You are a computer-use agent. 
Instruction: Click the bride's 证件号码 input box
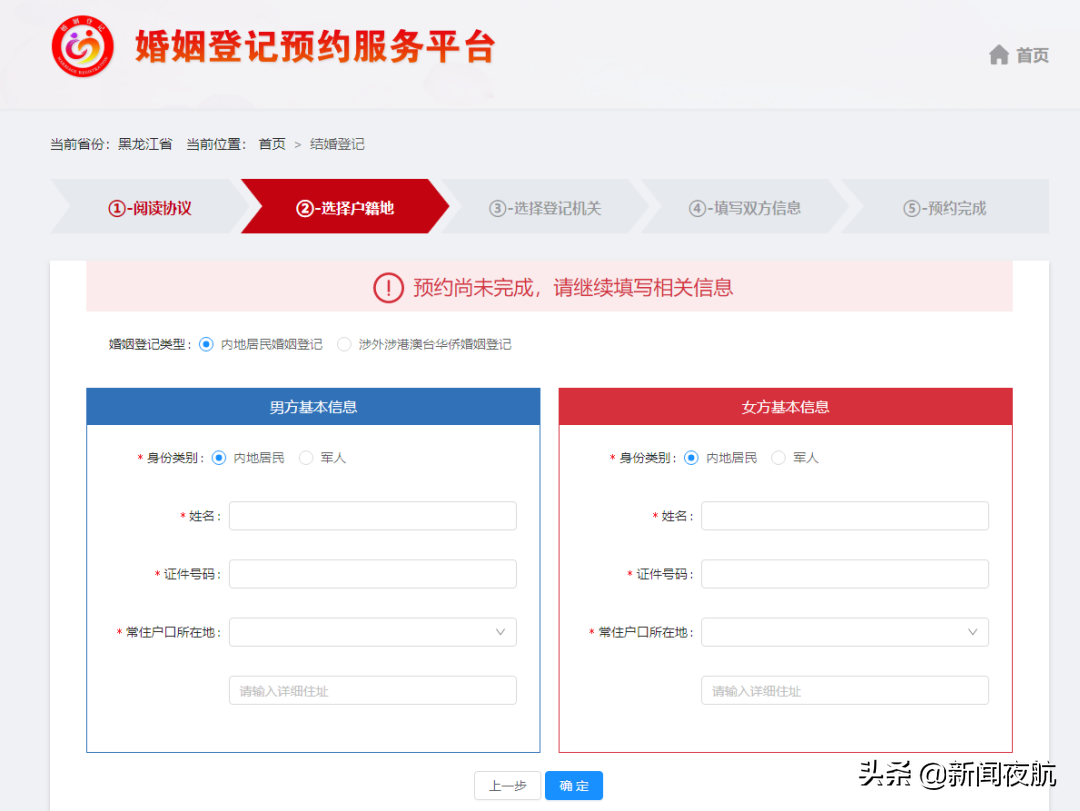[x=844, y=574]
